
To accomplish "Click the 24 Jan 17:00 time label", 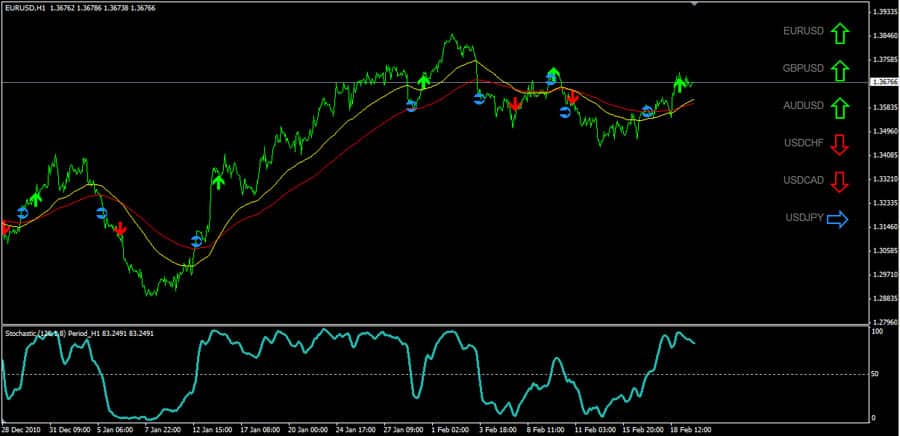I will coord(357,429).
